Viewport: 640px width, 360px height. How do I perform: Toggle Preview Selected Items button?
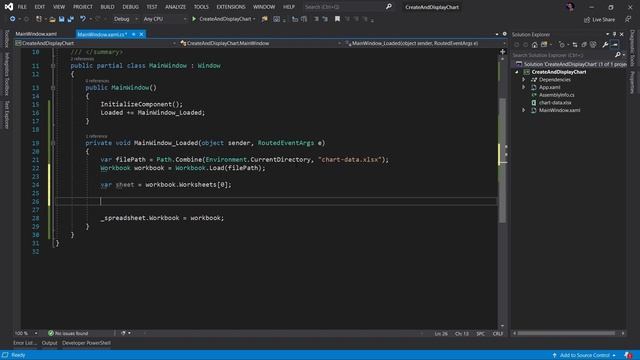coord(615,44)
